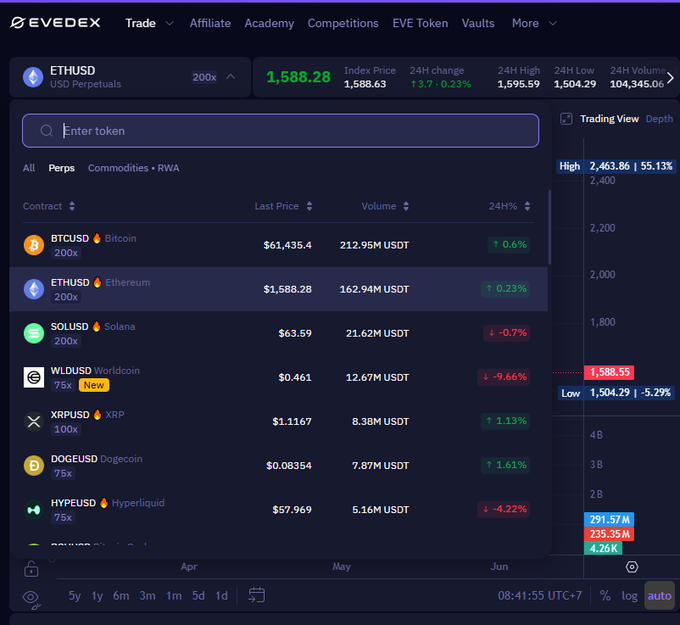
Task: Click the XRP coin icon
Action: (34, 421)
